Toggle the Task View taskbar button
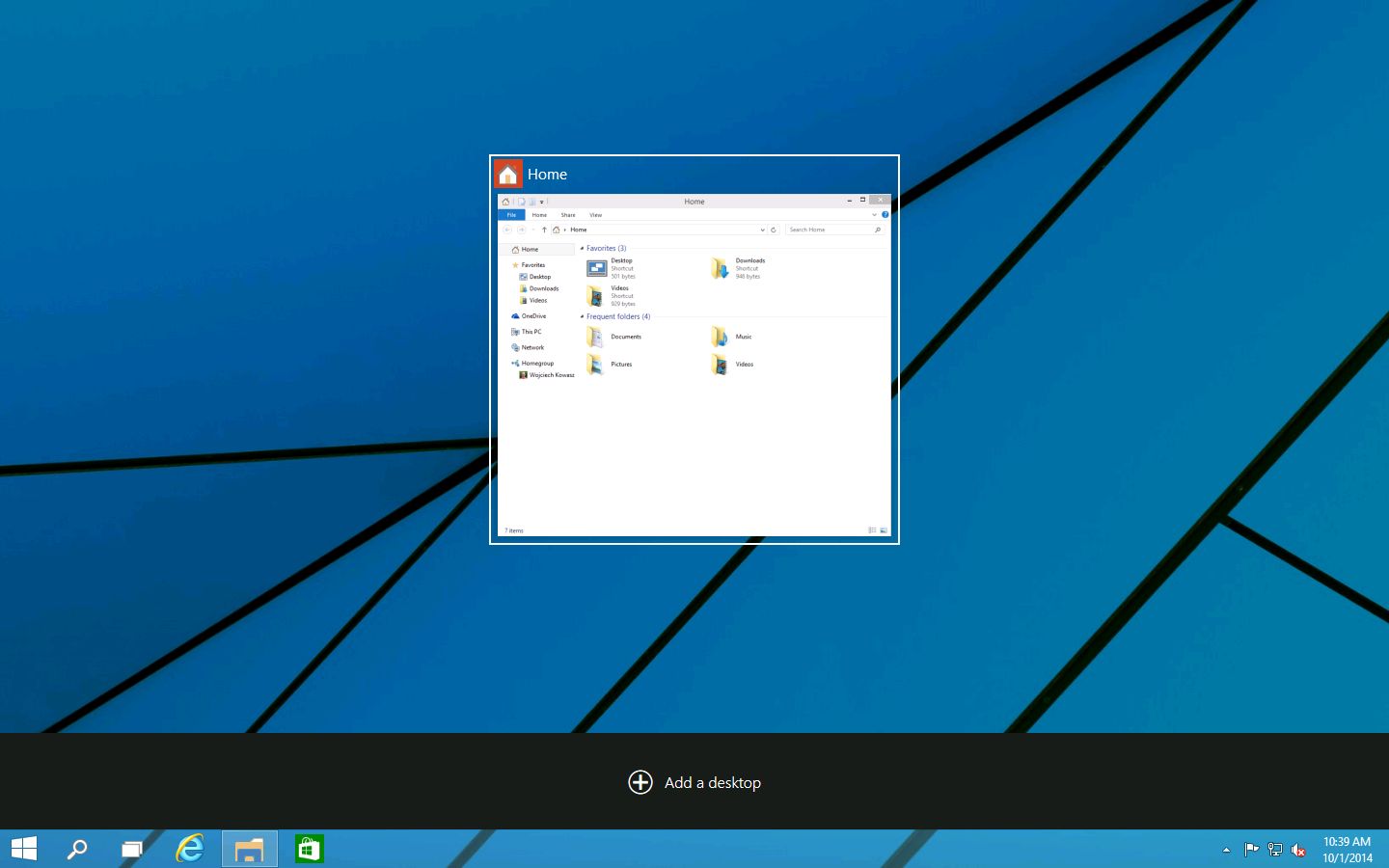This screenshot has height=868, width=1389. (132, 849)
